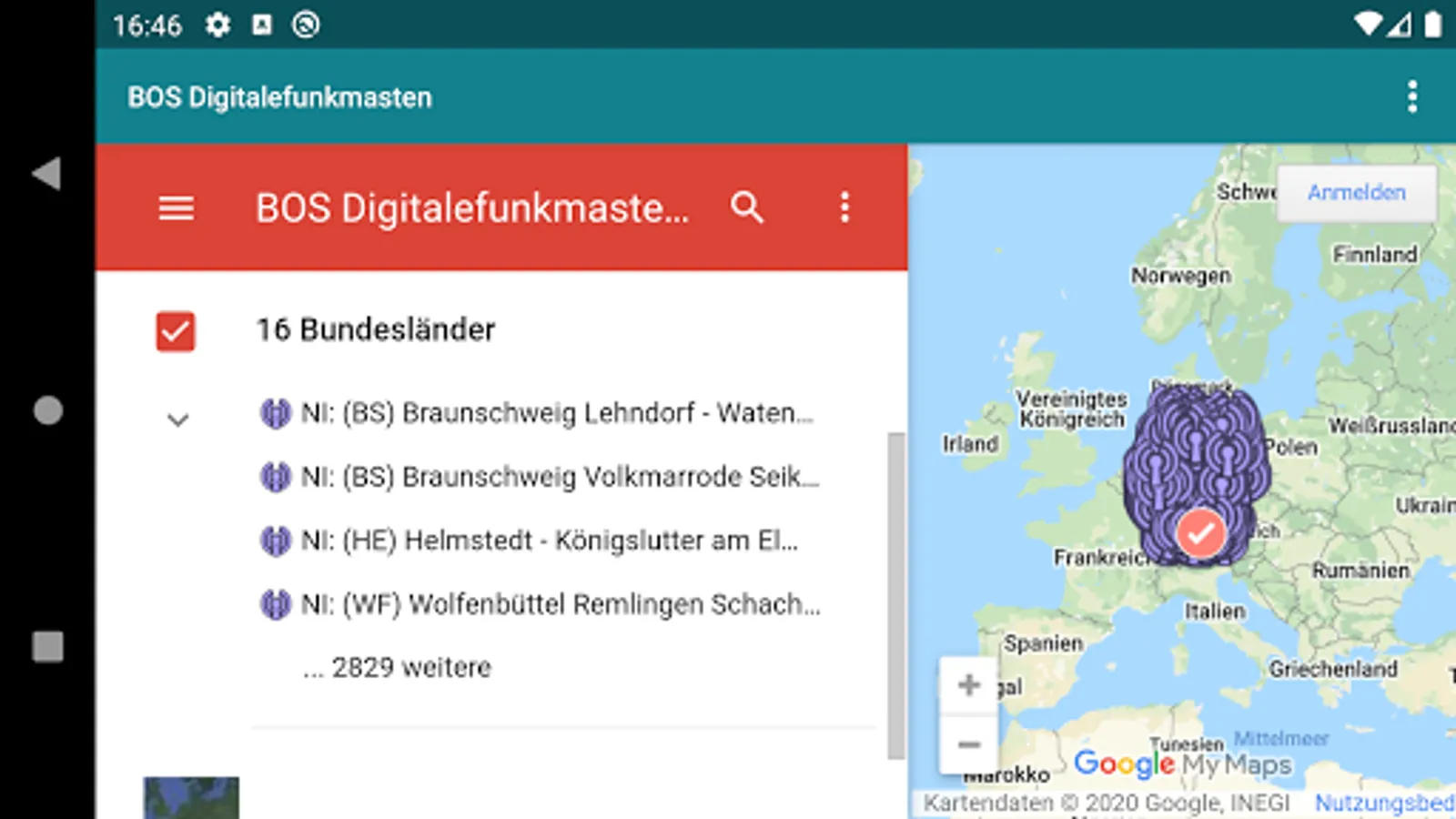1456x819 pixels.
Task: Show the '... 2829 weitere' entries
Action: pyautogui.click(x=398, y=668)
